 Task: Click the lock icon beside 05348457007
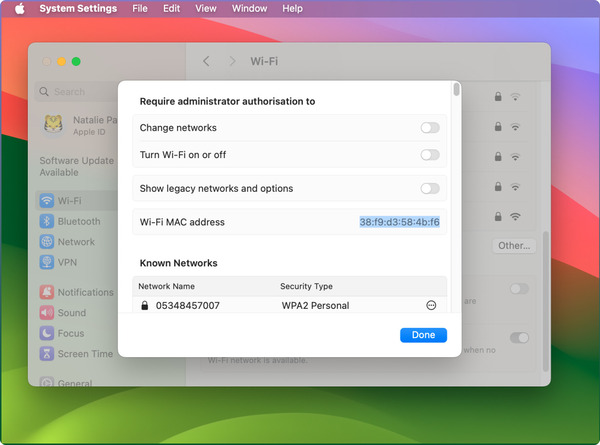(x=144, y=305)
